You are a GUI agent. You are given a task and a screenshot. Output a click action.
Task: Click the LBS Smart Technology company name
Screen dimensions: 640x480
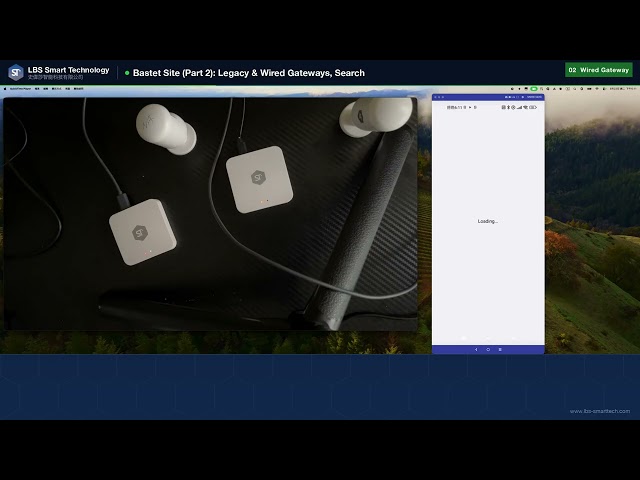coord(69,70)
